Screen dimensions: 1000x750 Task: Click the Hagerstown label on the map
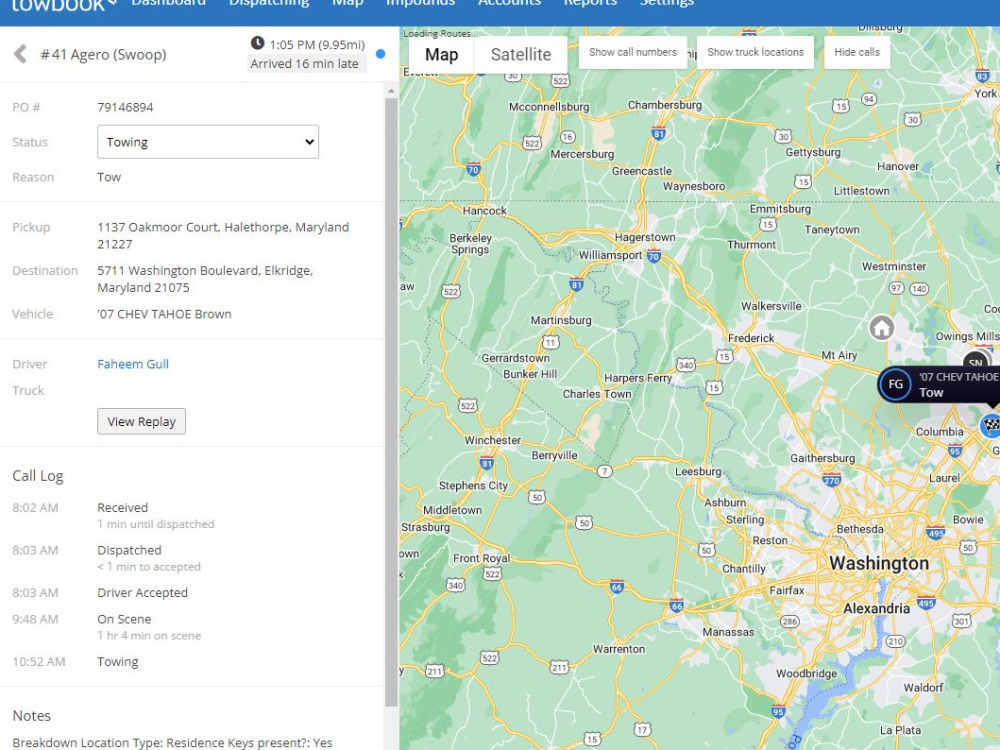pos(645,237)
